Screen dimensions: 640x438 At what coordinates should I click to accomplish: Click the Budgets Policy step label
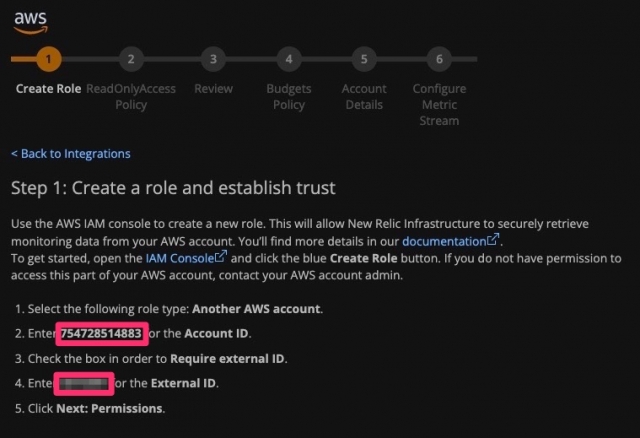point(289,97)
